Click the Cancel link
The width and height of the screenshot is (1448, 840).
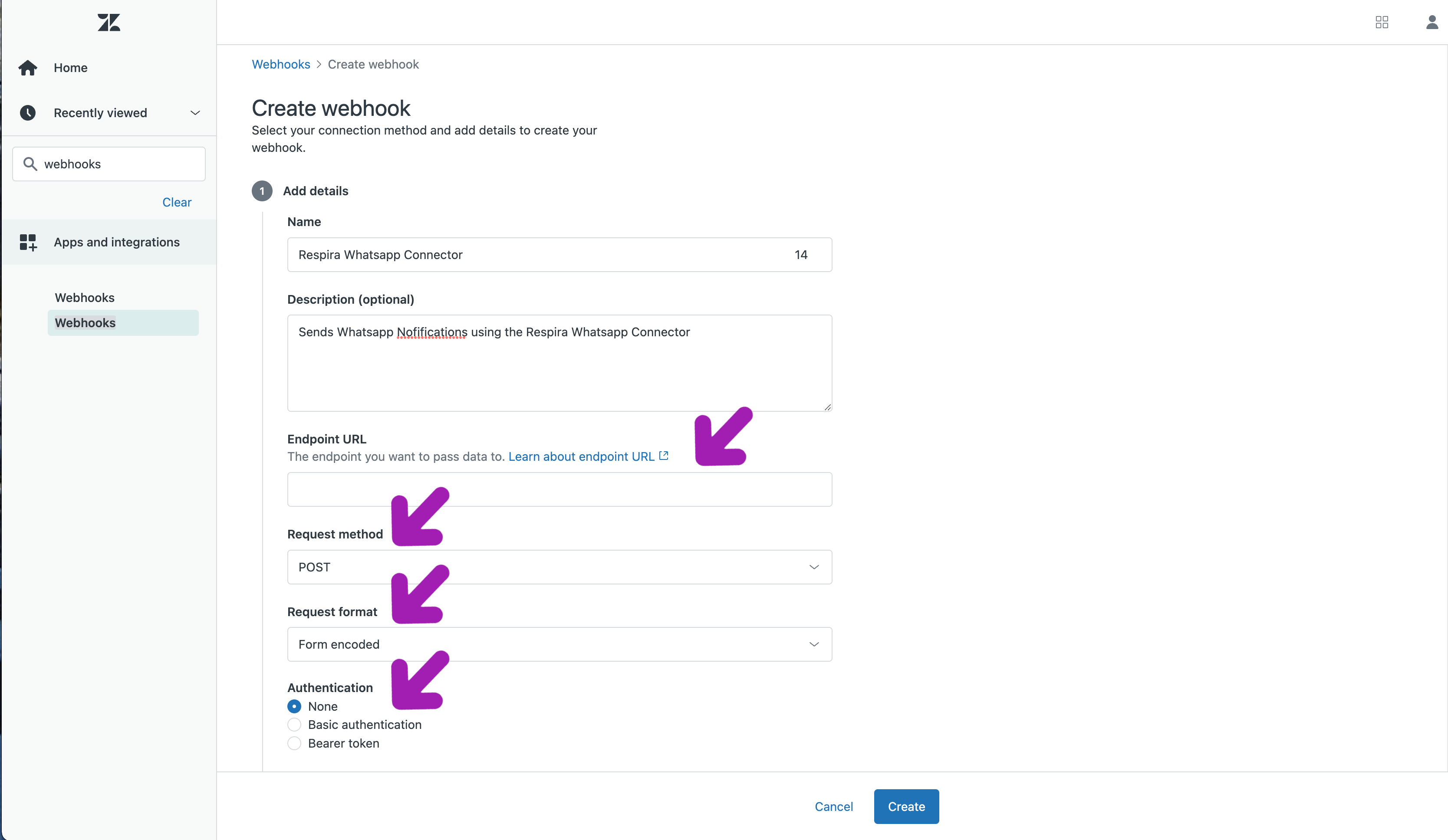[834, 806]
